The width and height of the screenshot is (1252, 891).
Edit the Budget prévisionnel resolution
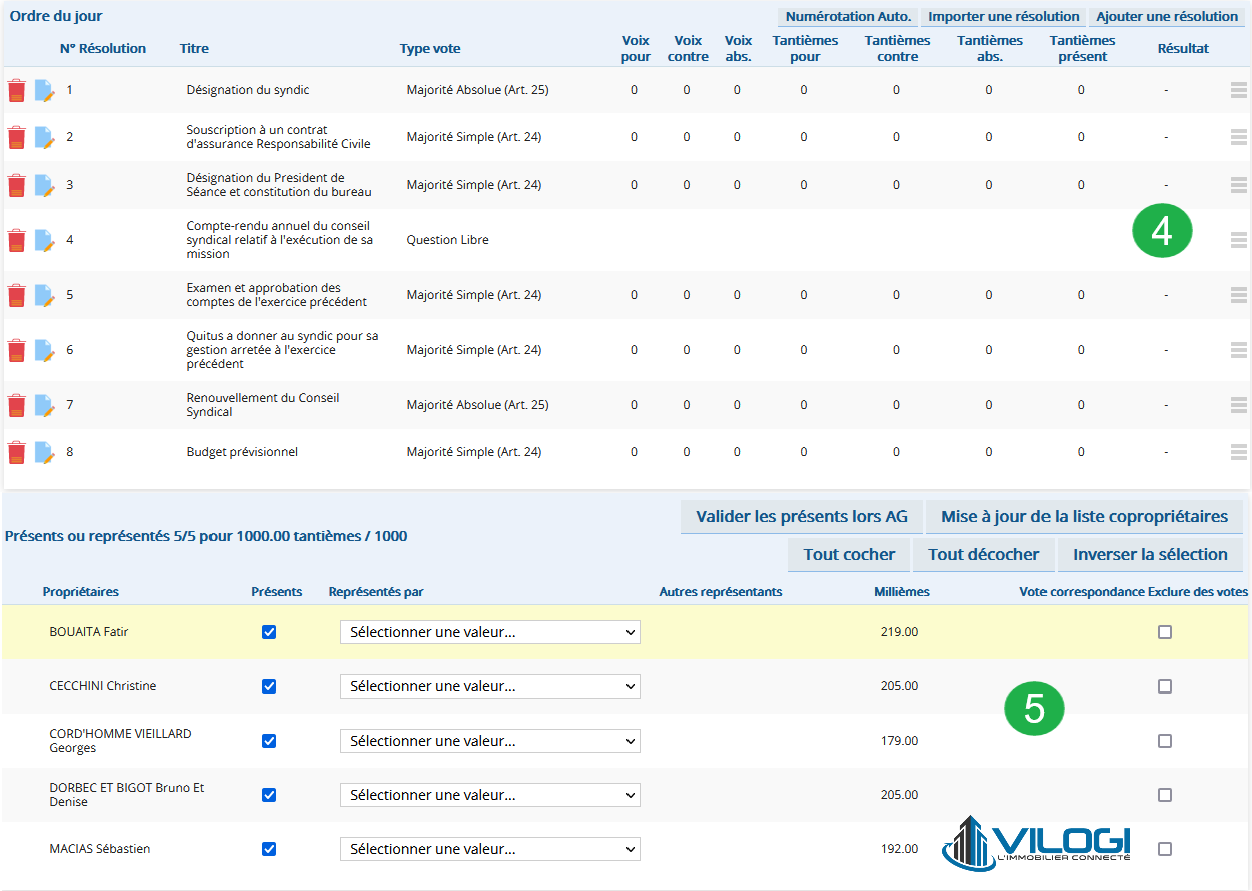pos(44,452)
